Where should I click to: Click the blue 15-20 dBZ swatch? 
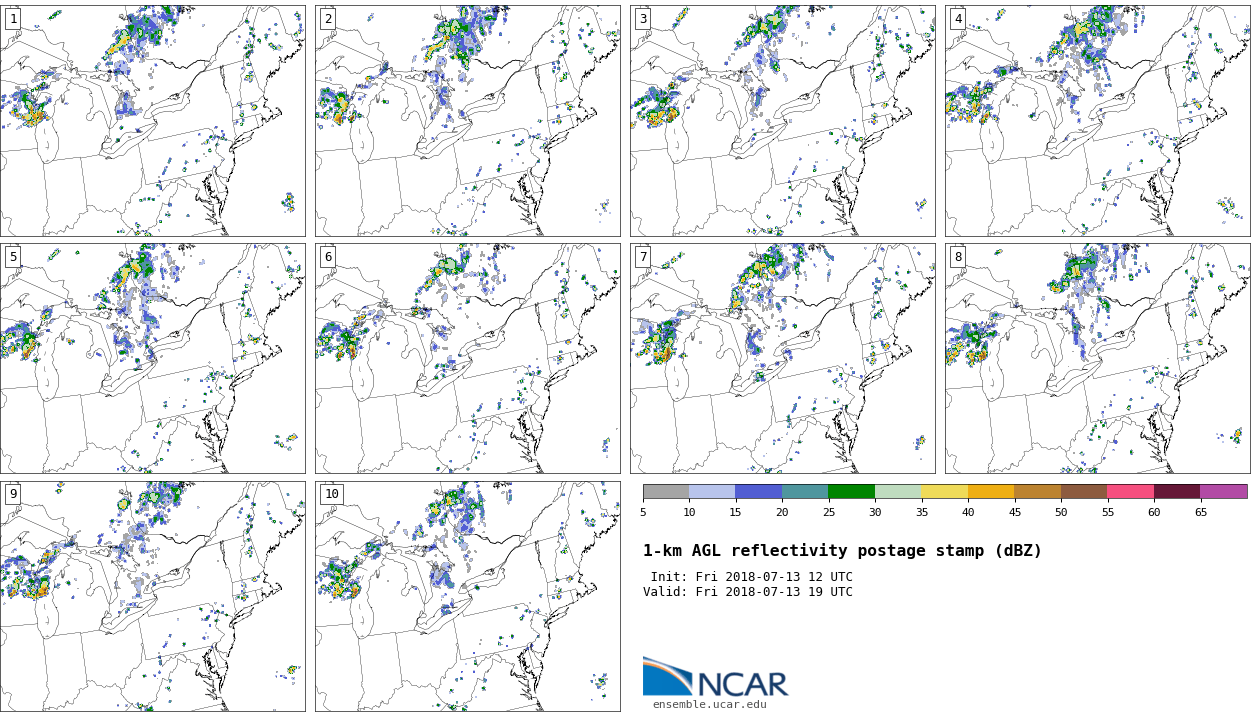[759, 491]
